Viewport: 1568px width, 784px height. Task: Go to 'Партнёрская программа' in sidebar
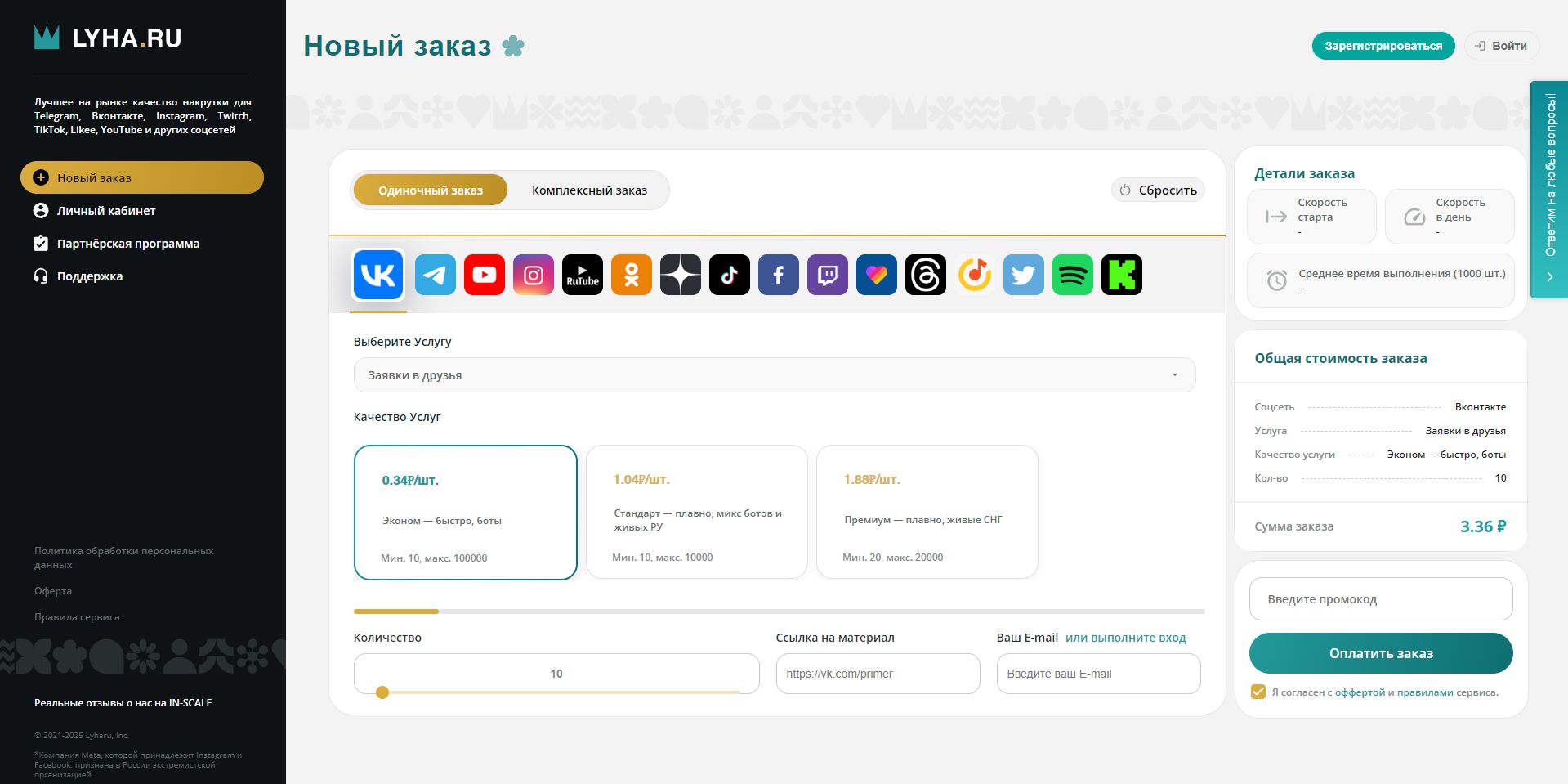116,244
